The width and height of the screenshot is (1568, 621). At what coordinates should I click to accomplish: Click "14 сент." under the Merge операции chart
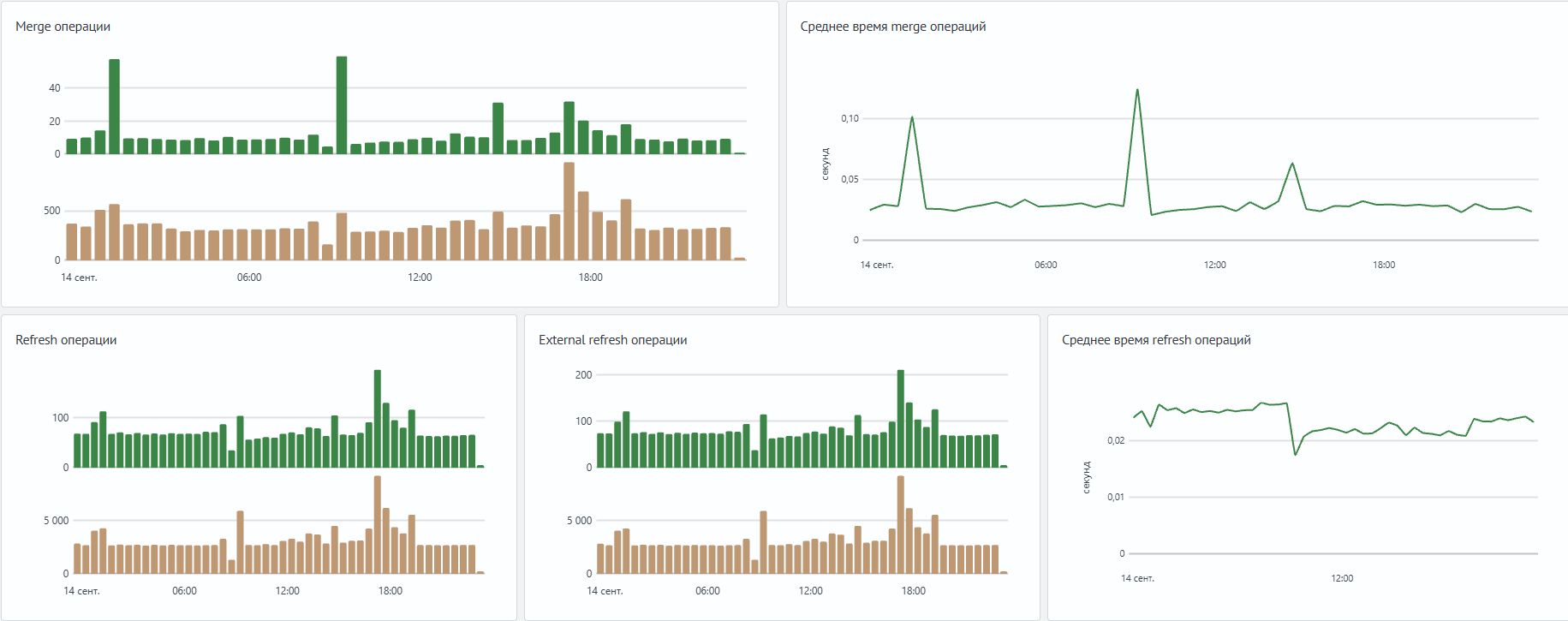pos(79,278)
